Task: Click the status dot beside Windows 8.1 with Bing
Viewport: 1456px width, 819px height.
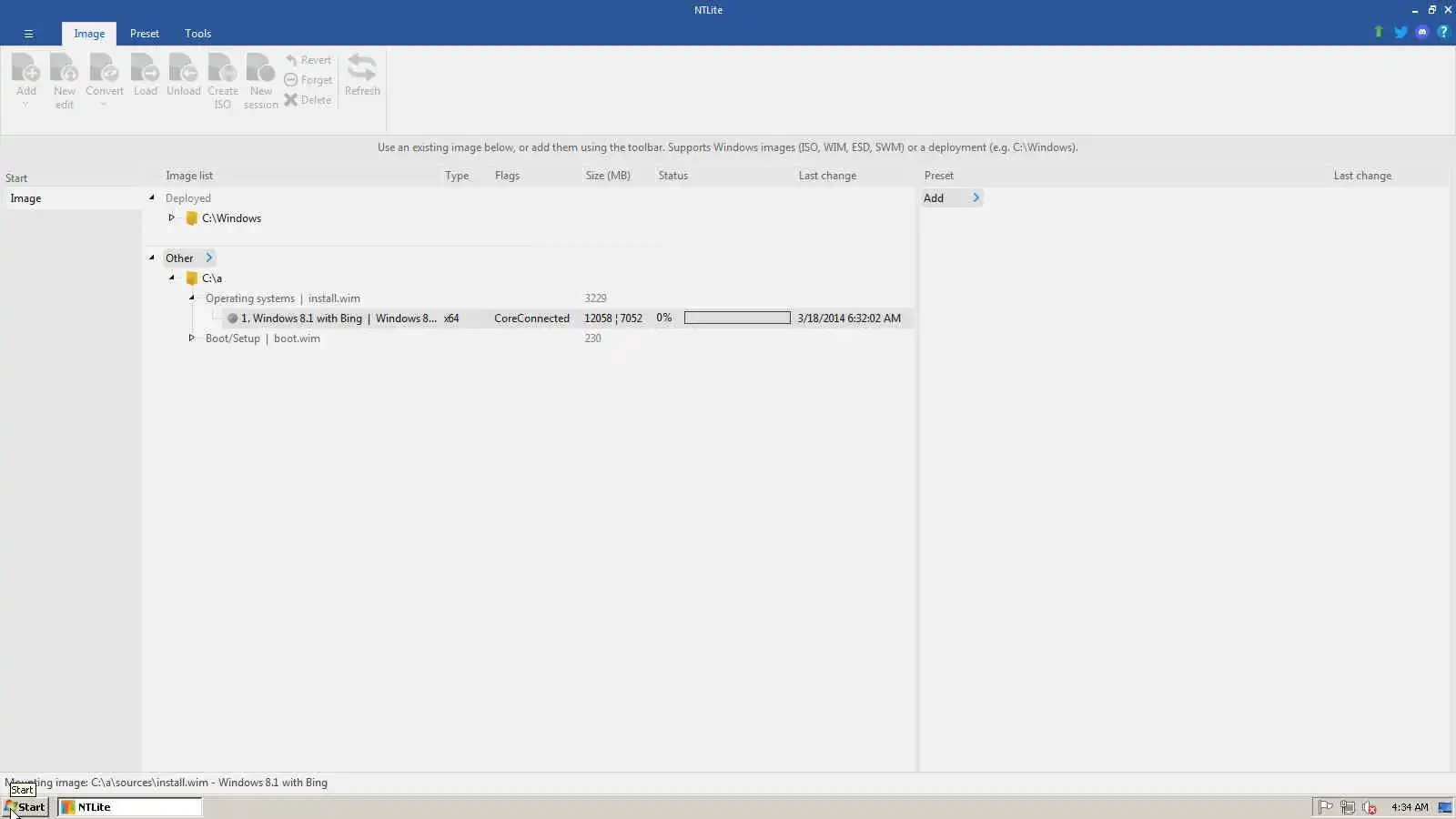Action: click(232, 318)
